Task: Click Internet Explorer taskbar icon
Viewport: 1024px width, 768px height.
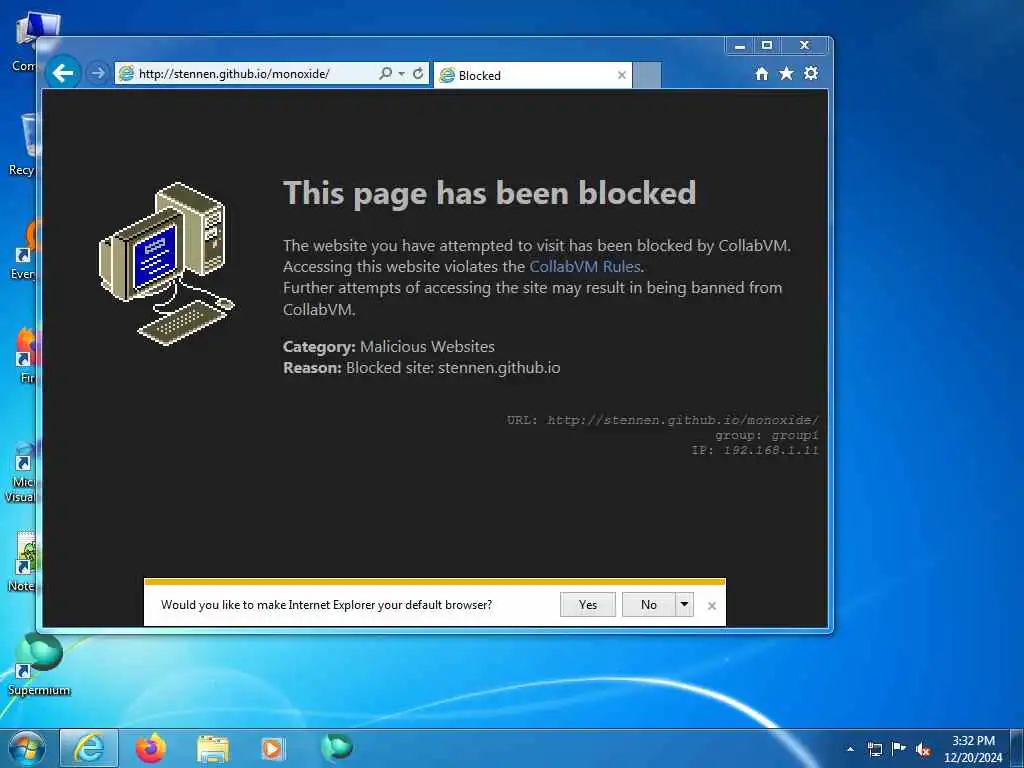Action: 89,748
